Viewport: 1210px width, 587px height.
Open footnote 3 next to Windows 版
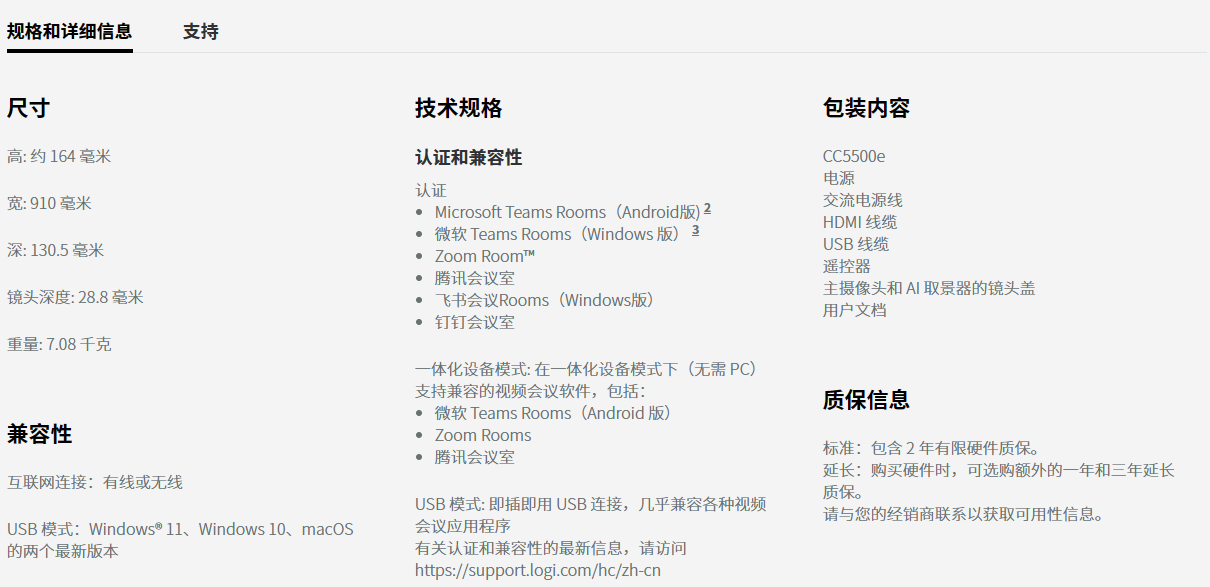696,231
